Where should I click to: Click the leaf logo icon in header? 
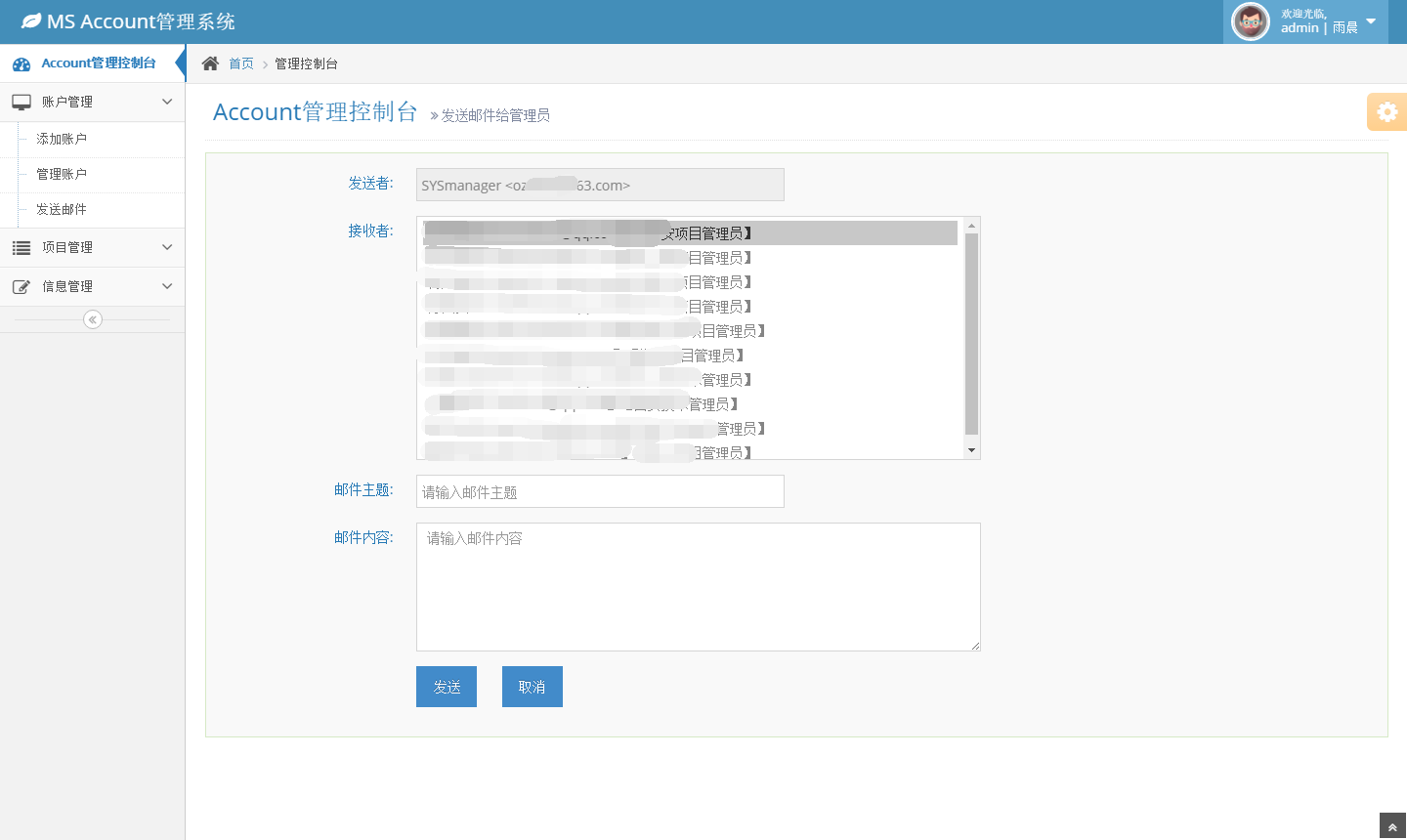[31, 21]
